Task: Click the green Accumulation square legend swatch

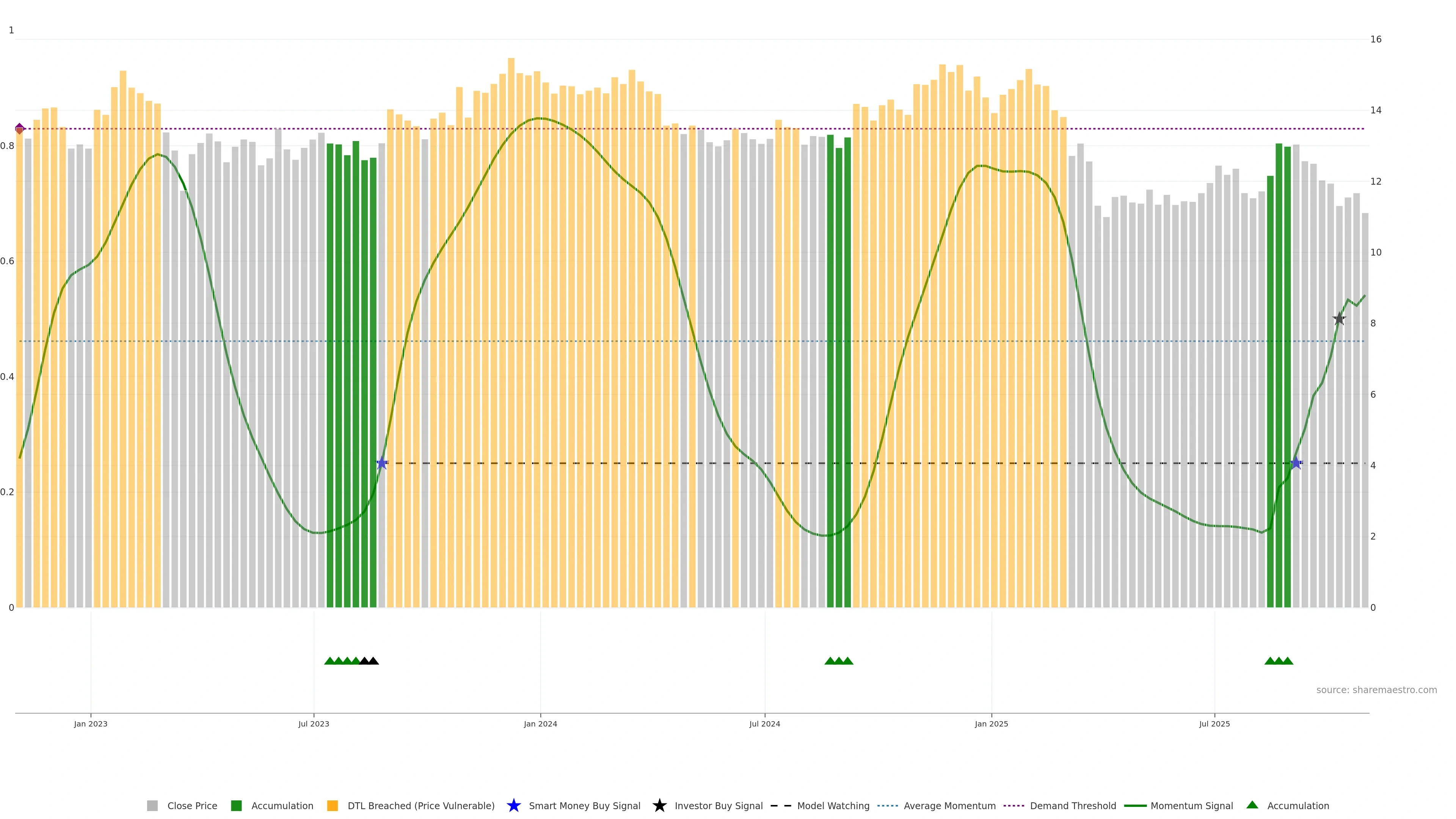Action: pos(236,806)
